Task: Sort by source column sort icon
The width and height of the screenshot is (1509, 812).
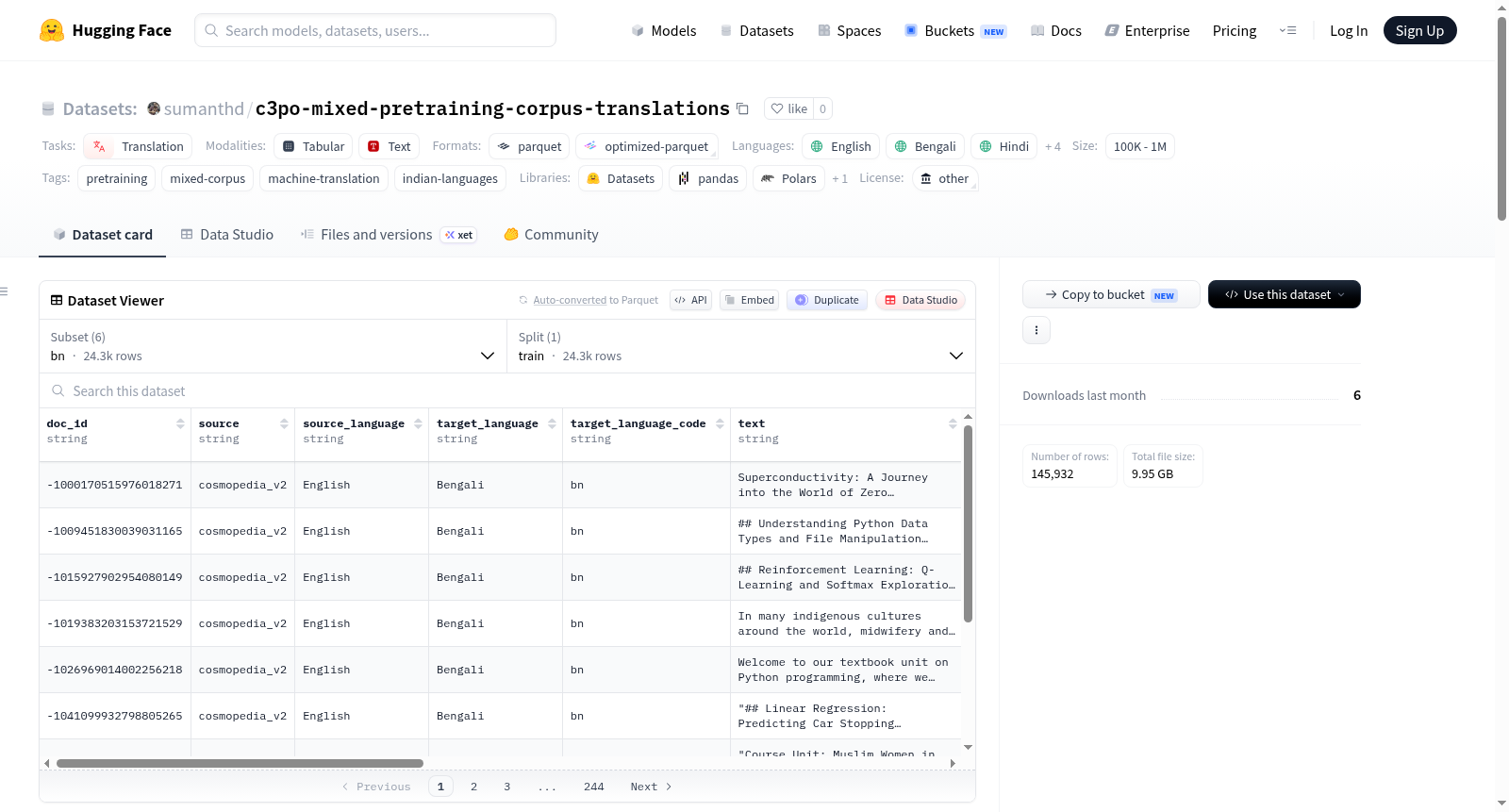Action: click(x=284, y=424)
